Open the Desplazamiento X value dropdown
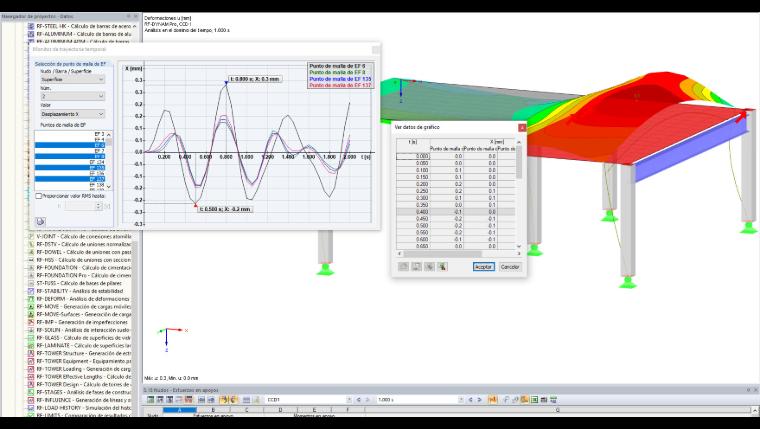 [72, 114]
